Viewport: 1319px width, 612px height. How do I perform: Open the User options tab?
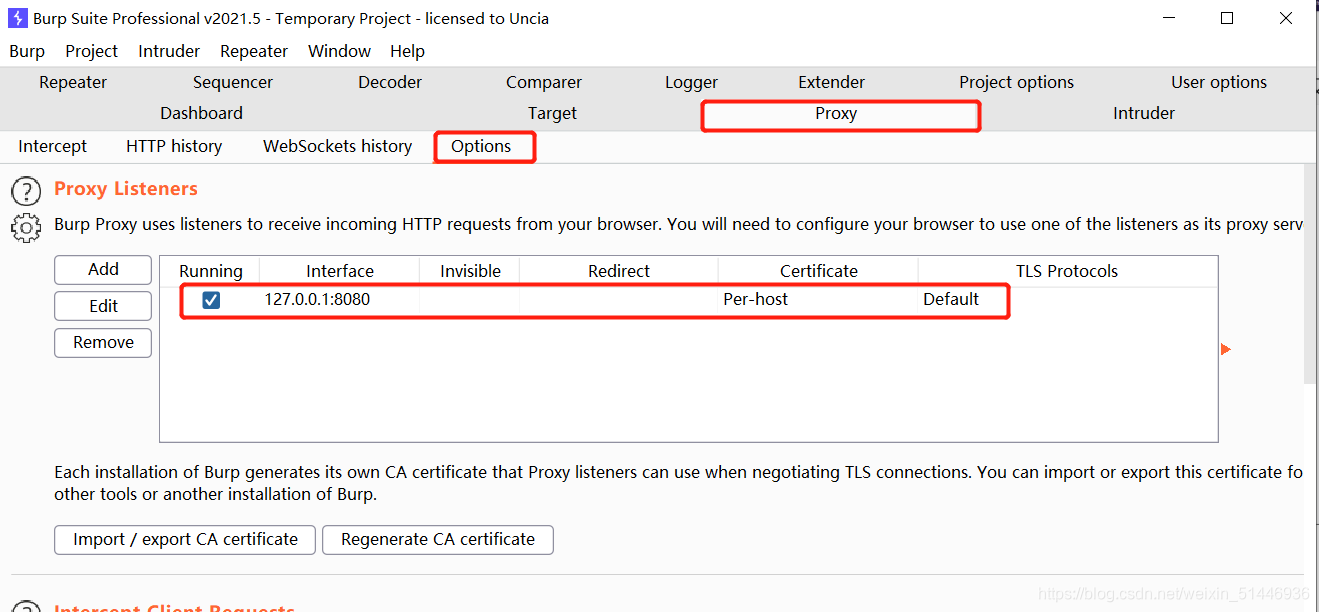tap(1219, 82)
